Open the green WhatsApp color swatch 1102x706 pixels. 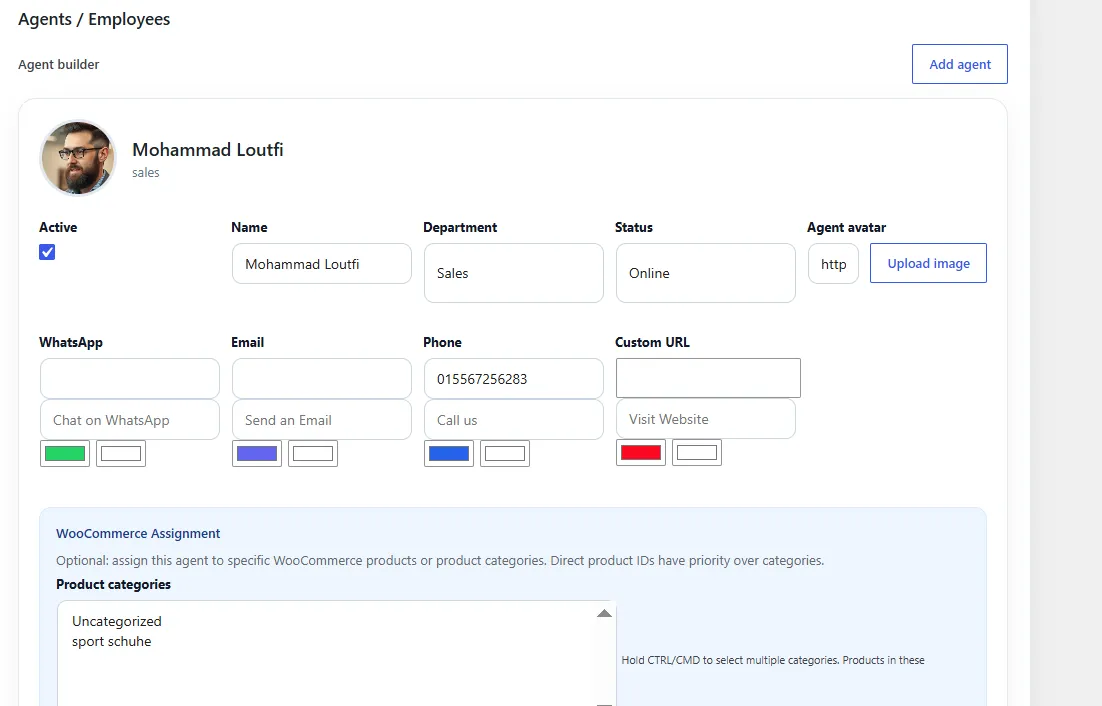(x=65, y=454)
